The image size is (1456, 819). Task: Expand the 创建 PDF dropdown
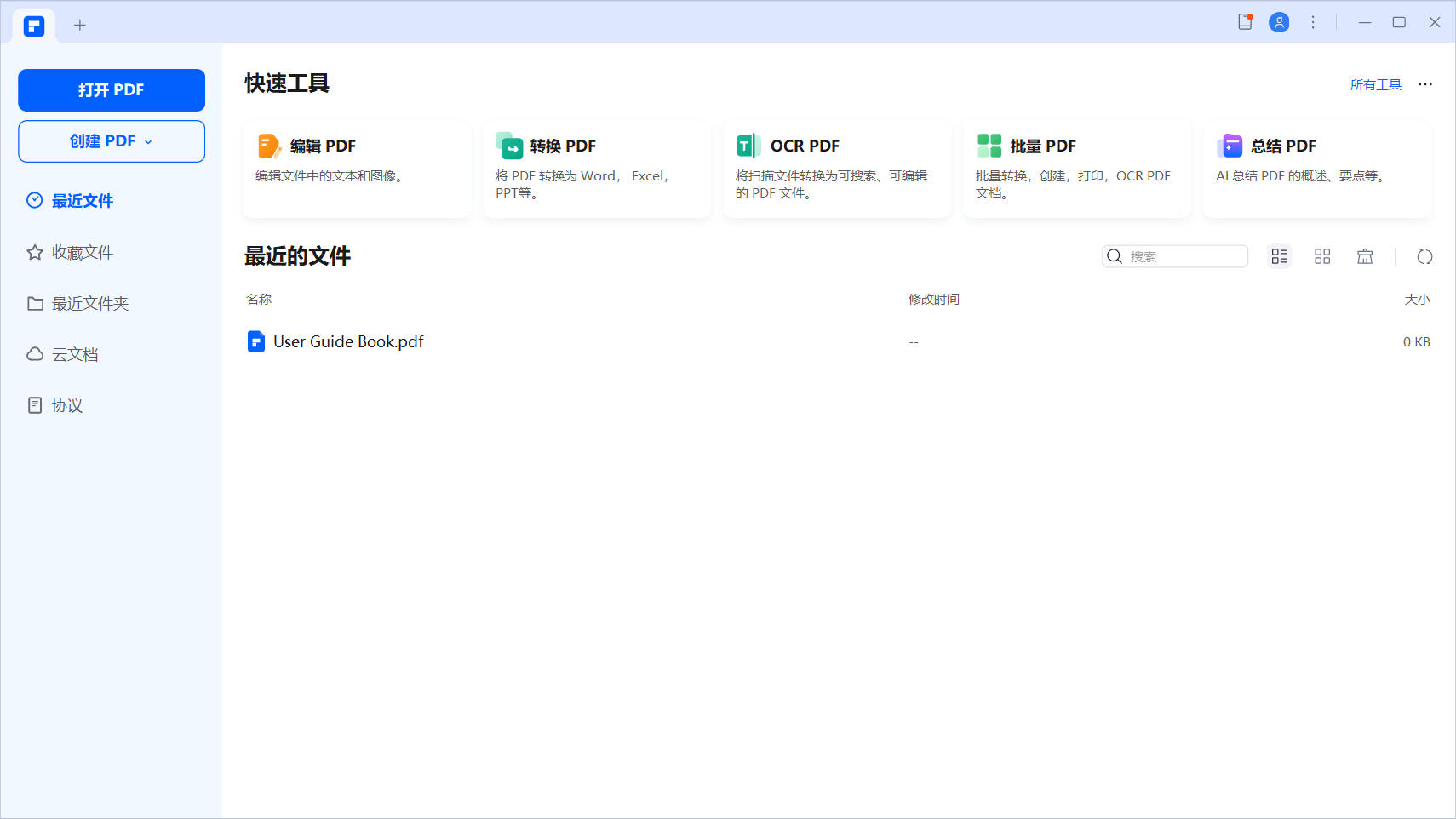click(112, 141)
